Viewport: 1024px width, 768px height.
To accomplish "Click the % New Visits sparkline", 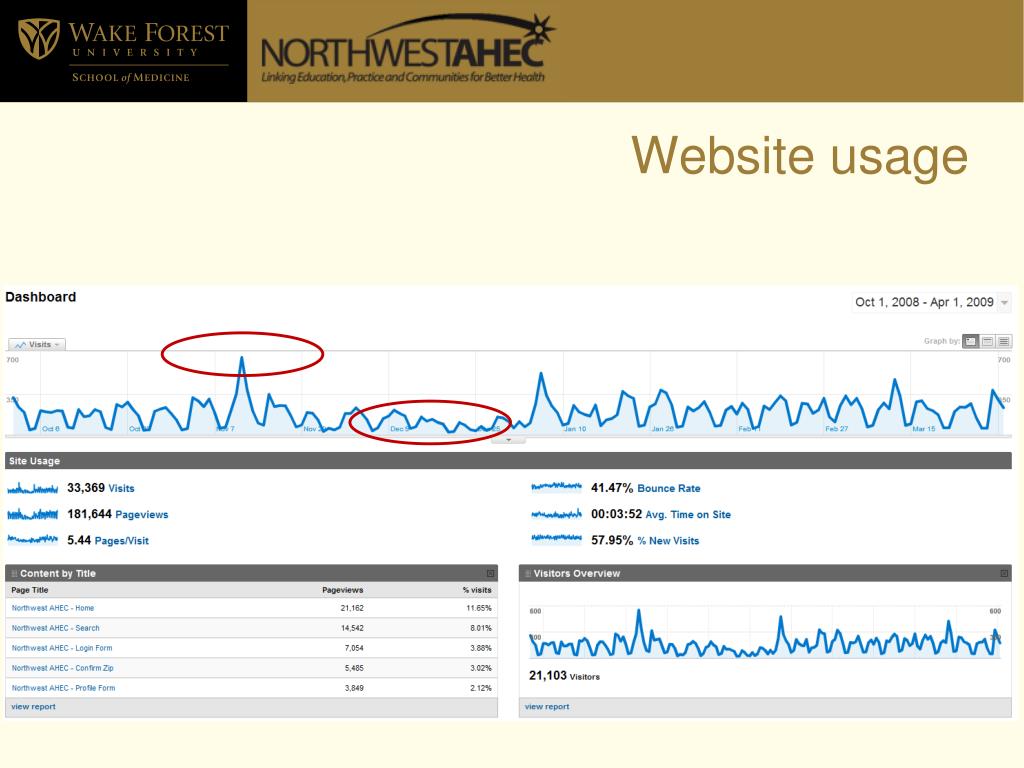I will pyautogui.click(x=556, y=538).
